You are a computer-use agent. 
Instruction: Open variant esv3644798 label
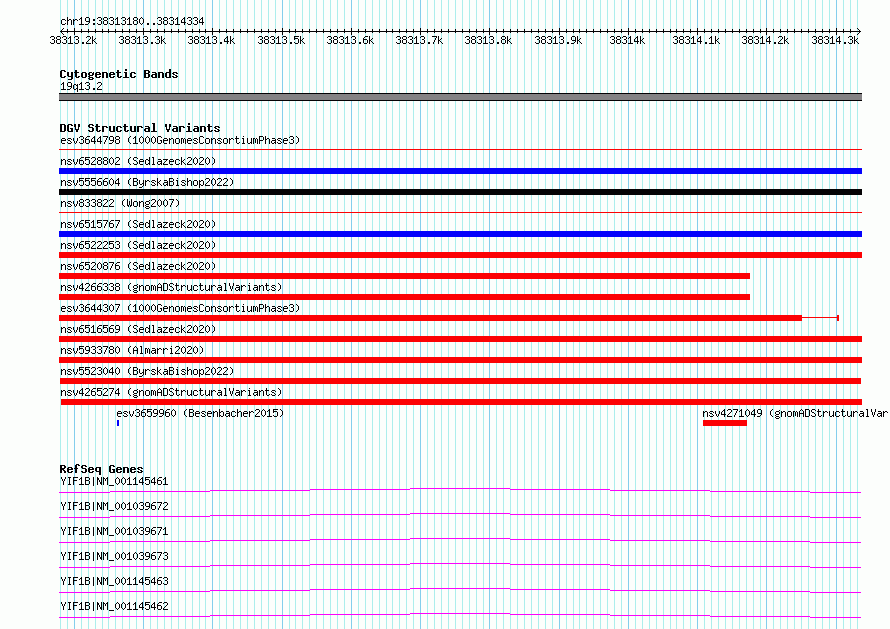tap(180, 140)
